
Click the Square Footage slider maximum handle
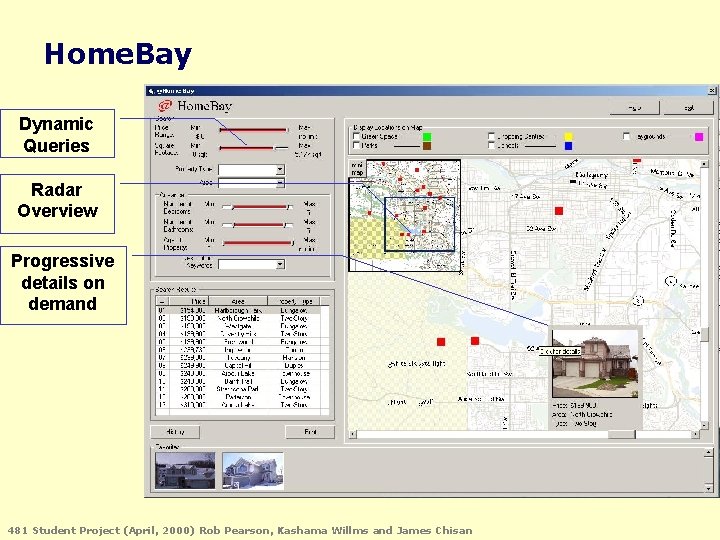[x=276, y=148]
